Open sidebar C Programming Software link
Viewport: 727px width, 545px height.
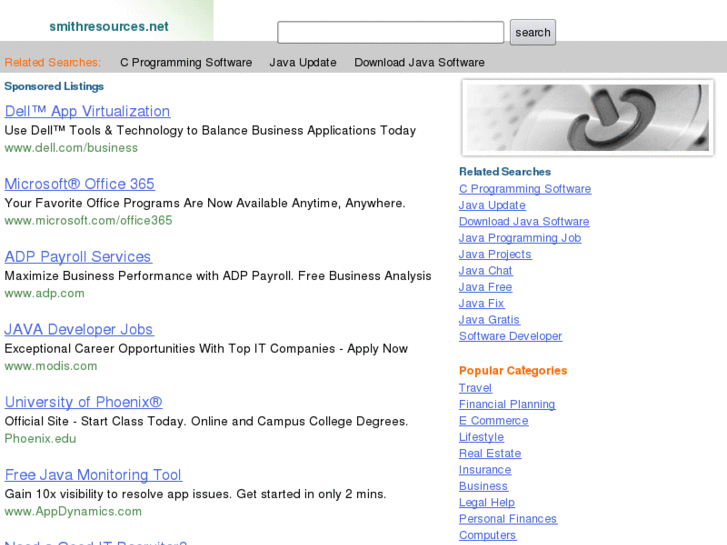coord(525,189)
